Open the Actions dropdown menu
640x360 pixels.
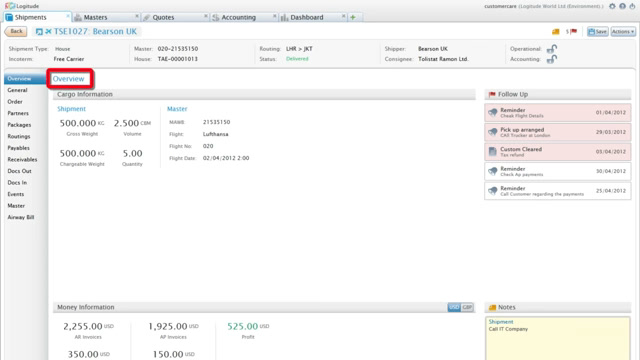point(623,31)
